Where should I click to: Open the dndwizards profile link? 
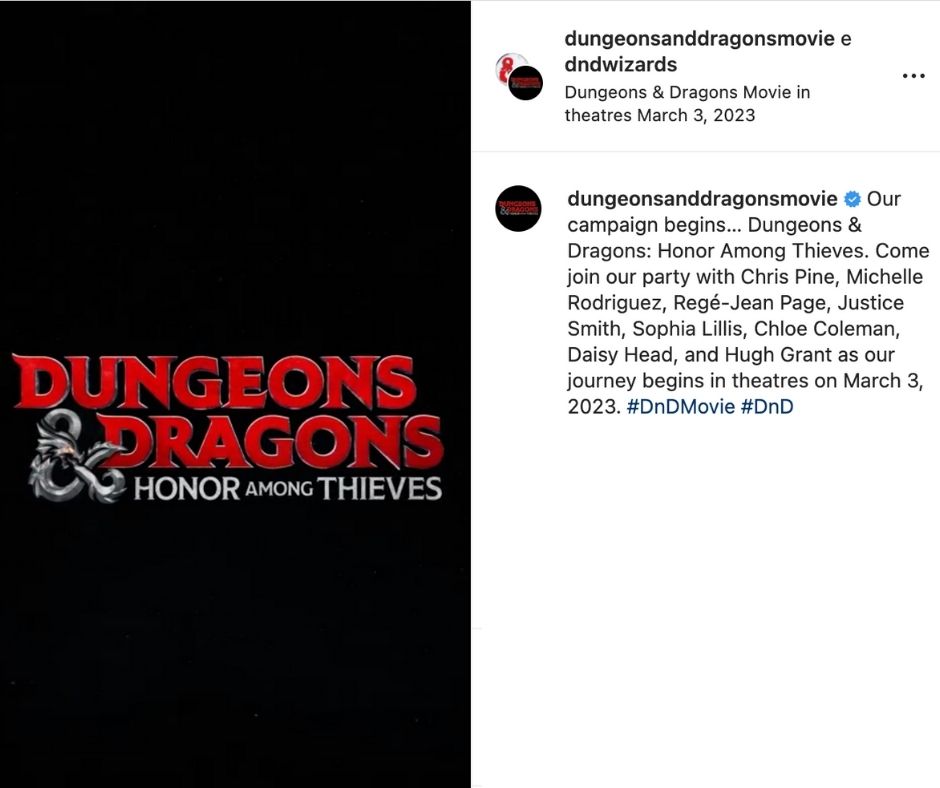(620, 64)
